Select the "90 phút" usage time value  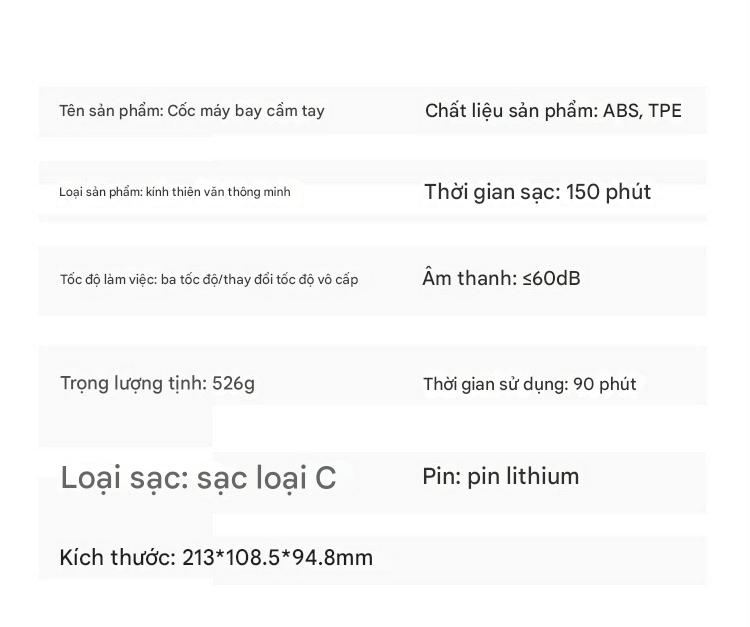pyautogui.click(x=605, y=384)
